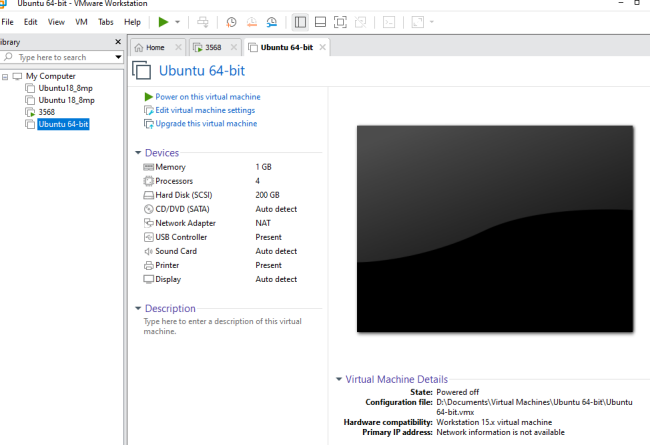Open the Snapshot Manager toolbar icon
The width and height of the screenshot is (651, 445).
coord(272,21)
